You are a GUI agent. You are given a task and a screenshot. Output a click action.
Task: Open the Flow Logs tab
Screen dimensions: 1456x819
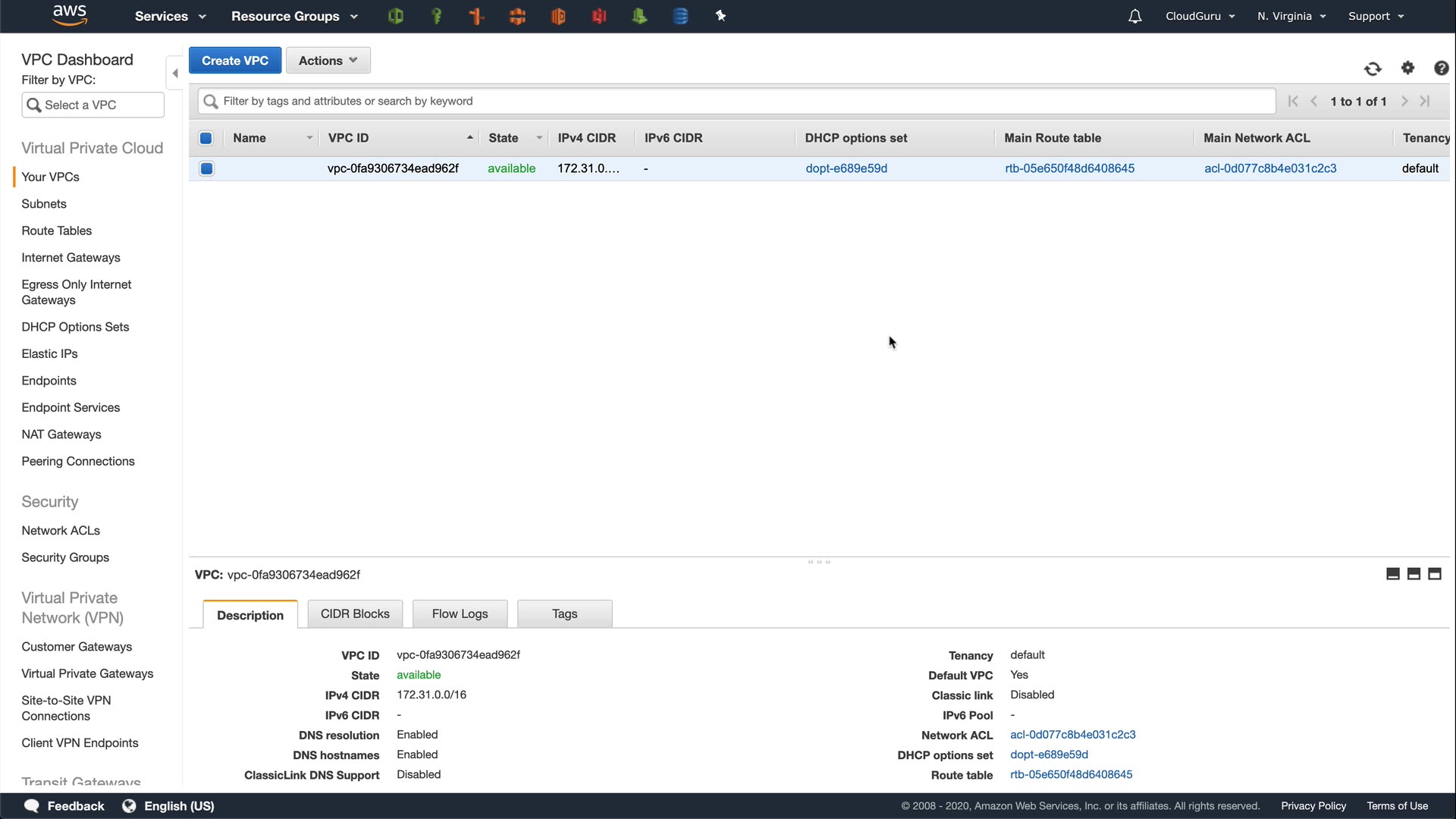point(460,613)
